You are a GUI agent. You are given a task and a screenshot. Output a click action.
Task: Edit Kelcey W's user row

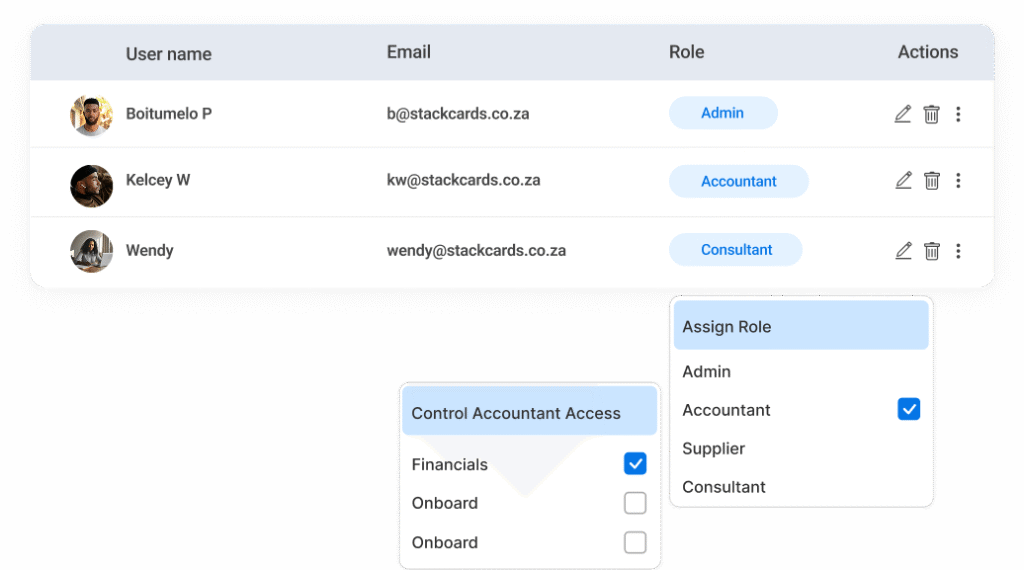(903, 181)
